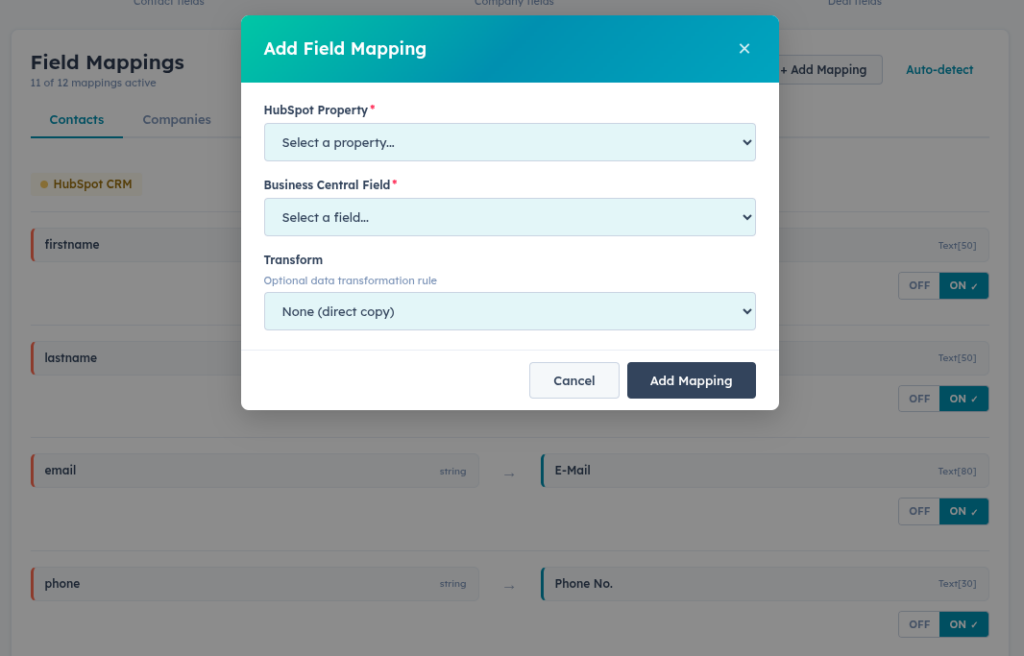The height and width of the screenshot is (656, 1024).
Task: Turn OFF the phone mapping toggle
Action: (x=919, y=624)
